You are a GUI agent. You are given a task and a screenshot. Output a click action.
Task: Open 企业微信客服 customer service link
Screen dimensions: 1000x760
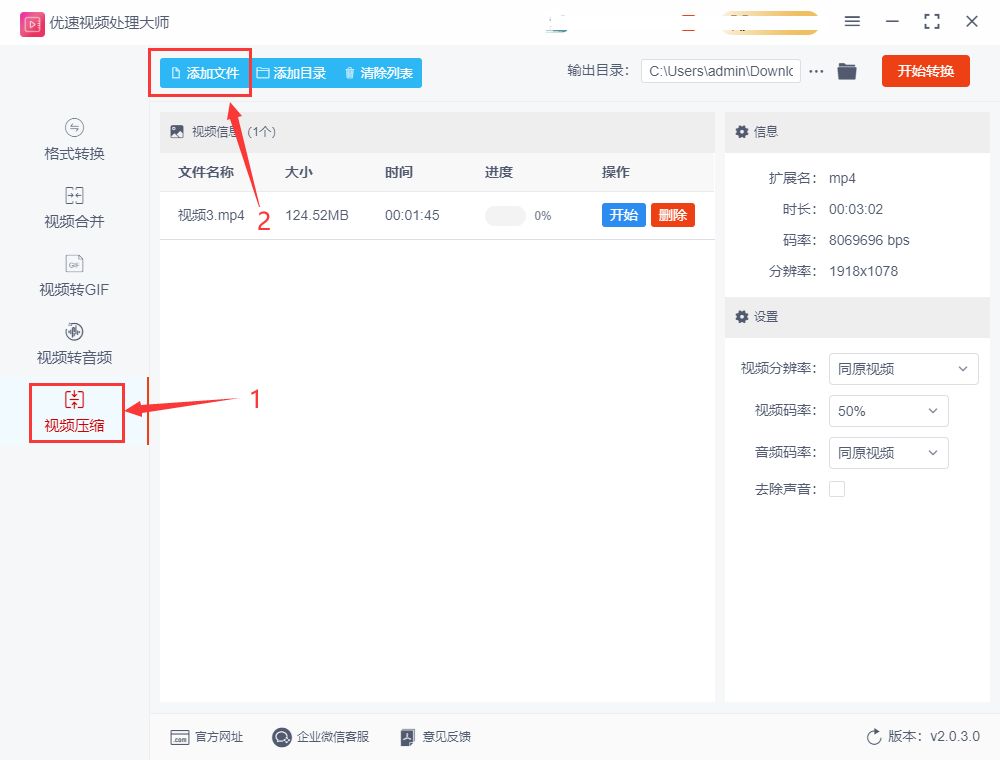[320, 737]
